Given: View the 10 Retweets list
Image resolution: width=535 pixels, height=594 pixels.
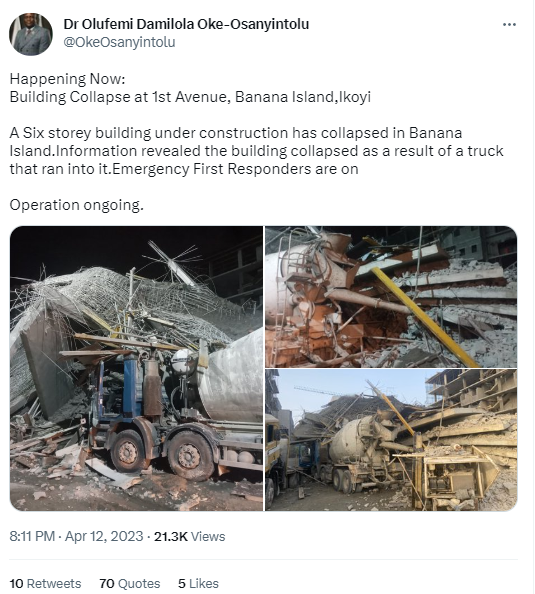Looking at the screenshot, I should [x=45, y=583].
